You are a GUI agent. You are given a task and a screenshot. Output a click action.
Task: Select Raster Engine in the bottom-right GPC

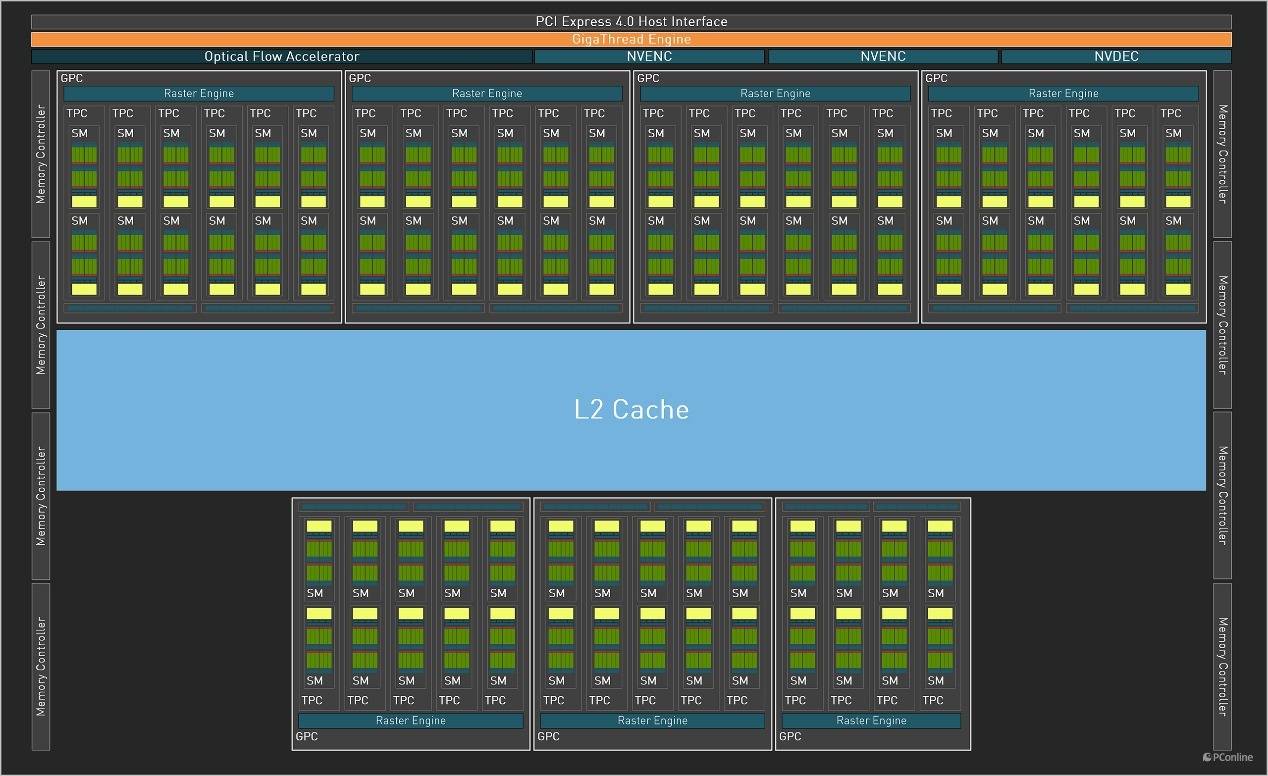click(x=871, y=720)
